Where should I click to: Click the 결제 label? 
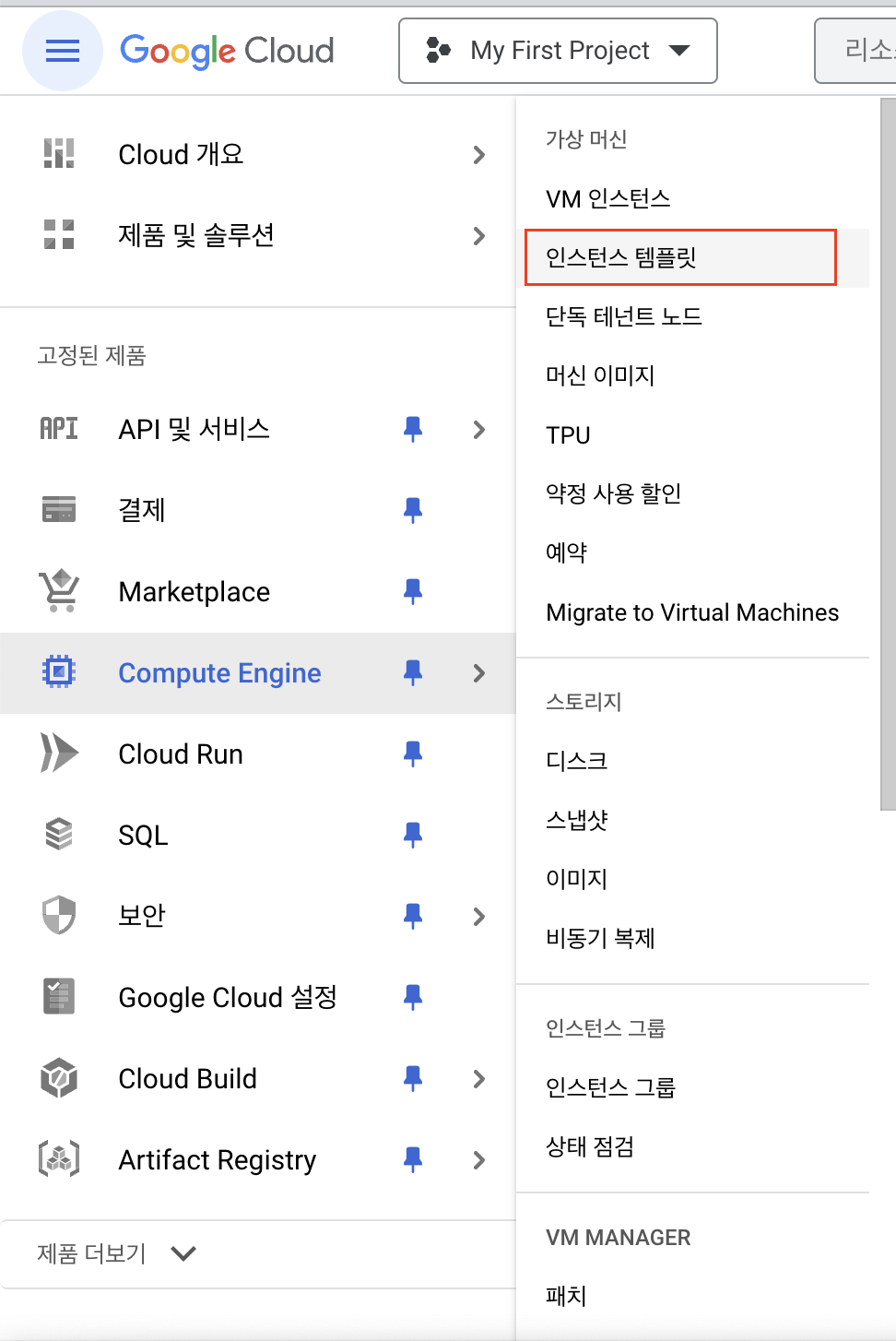(142, 510)
